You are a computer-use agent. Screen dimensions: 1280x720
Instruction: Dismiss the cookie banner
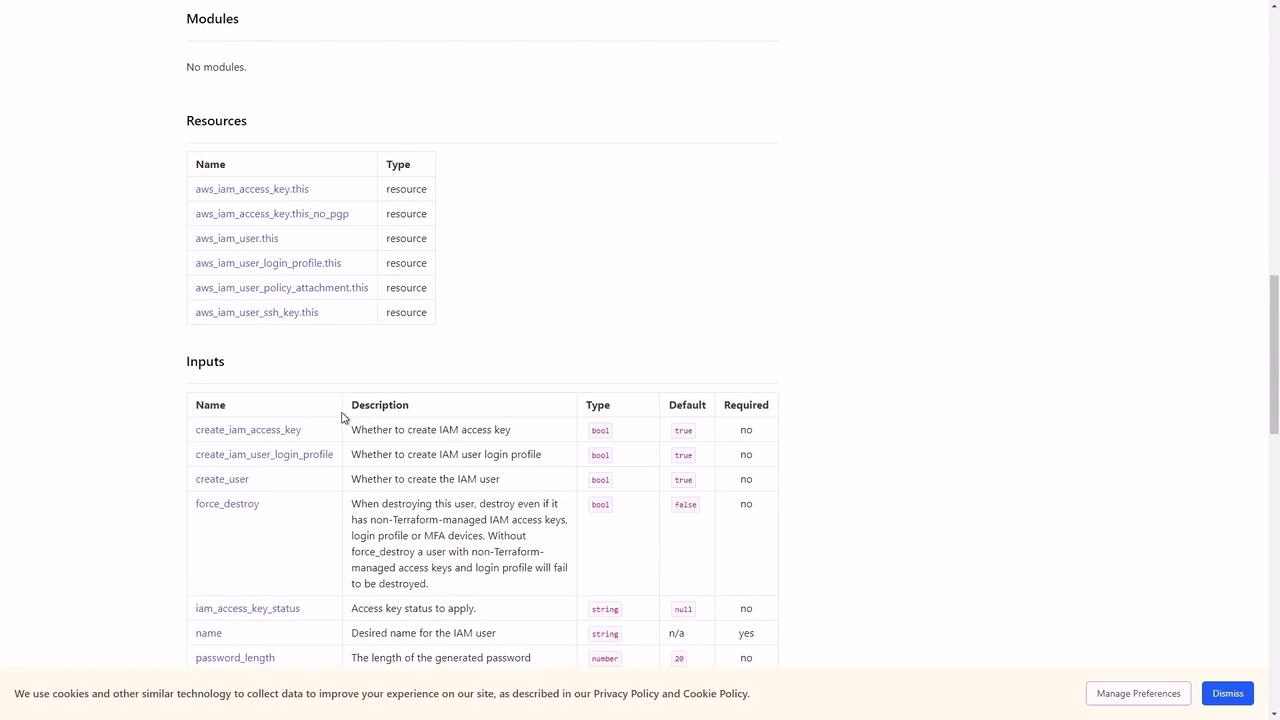click(1227, 693)
